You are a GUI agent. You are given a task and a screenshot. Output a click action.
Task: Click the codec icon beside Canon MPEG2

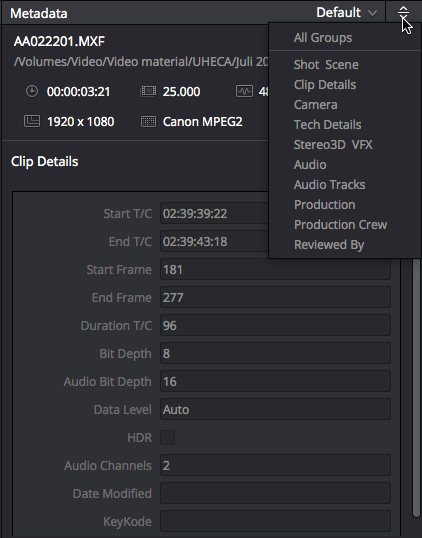click(x=148, y=121)
